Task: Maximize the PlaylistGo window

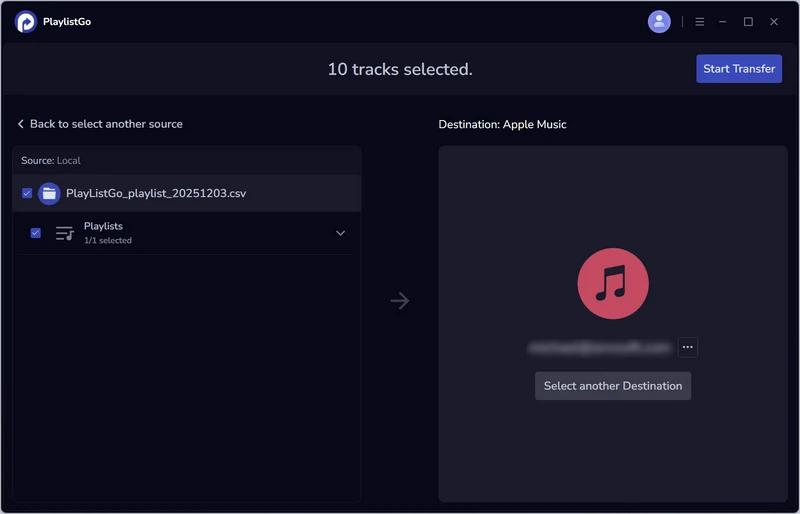Action: (748, 22)
